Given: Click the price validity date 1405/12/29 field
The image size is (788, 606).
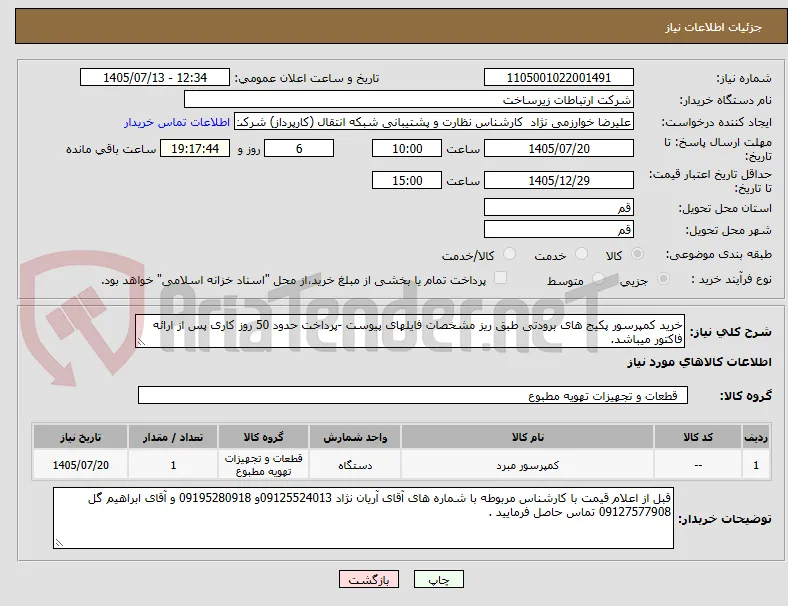Looking at the screenshot, I should click(558, 180).
